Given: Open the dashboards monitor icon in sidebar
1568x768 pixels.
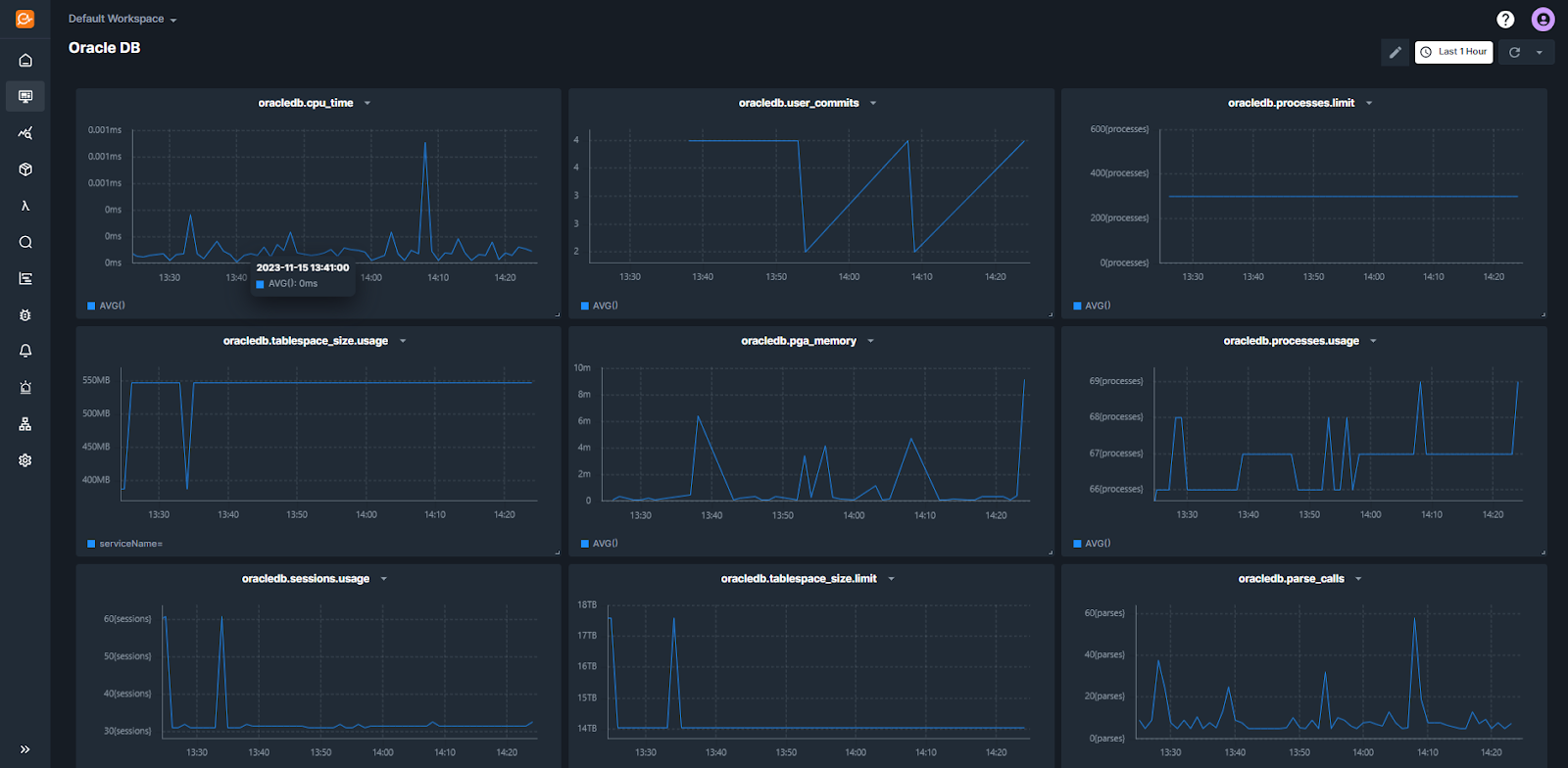Looking at the screenshot, I should coord(25,96).
